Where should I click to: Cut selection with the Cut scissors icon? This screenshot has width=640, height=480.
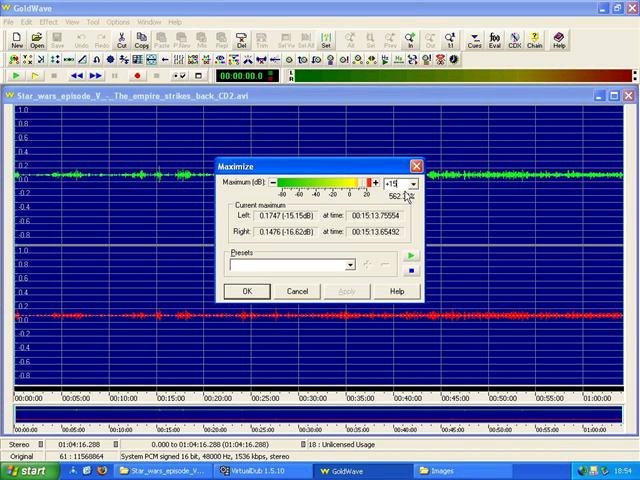click(122, 40)
